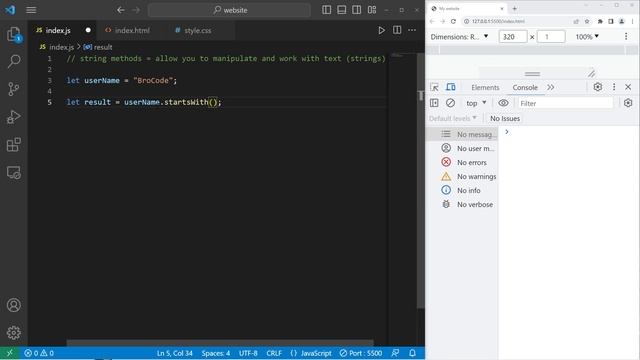Activate the inspect element picker in DevTools
640x360 pixels.
pyautogui.click(x=434, y=87)
